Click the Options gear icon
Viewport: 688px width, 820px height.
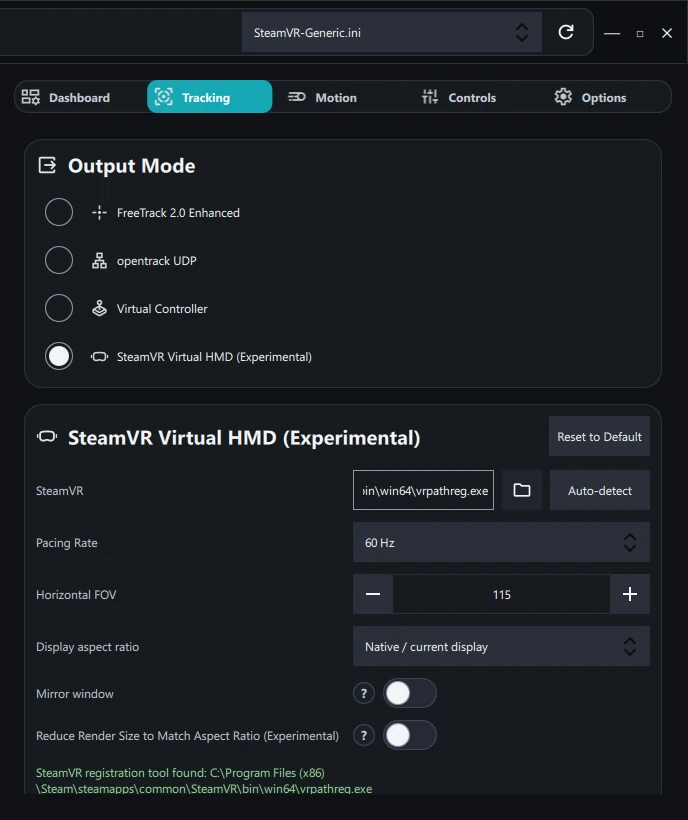[x=563, y=97]
